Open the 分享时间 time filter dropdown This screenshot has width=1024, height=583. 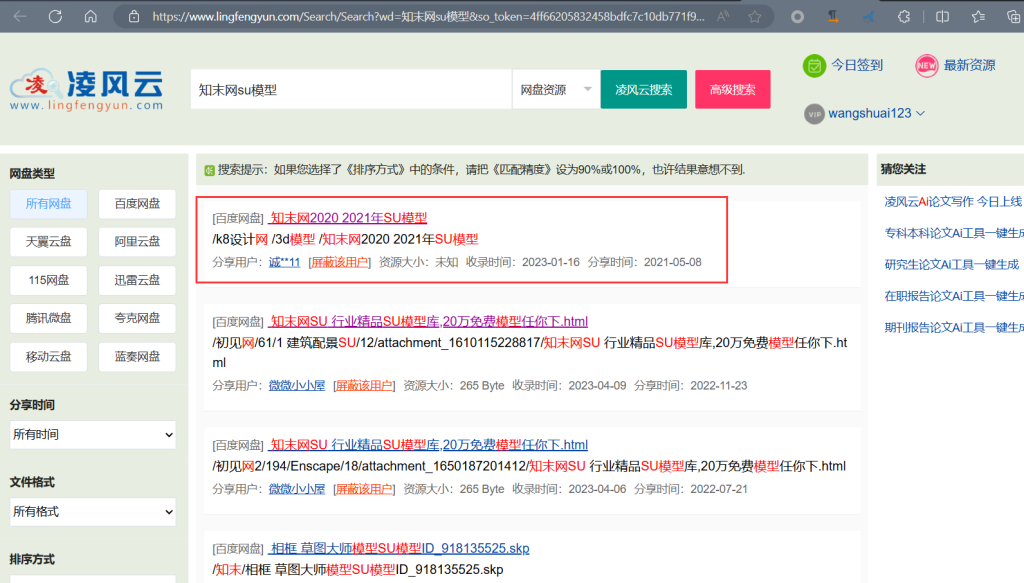92,434
